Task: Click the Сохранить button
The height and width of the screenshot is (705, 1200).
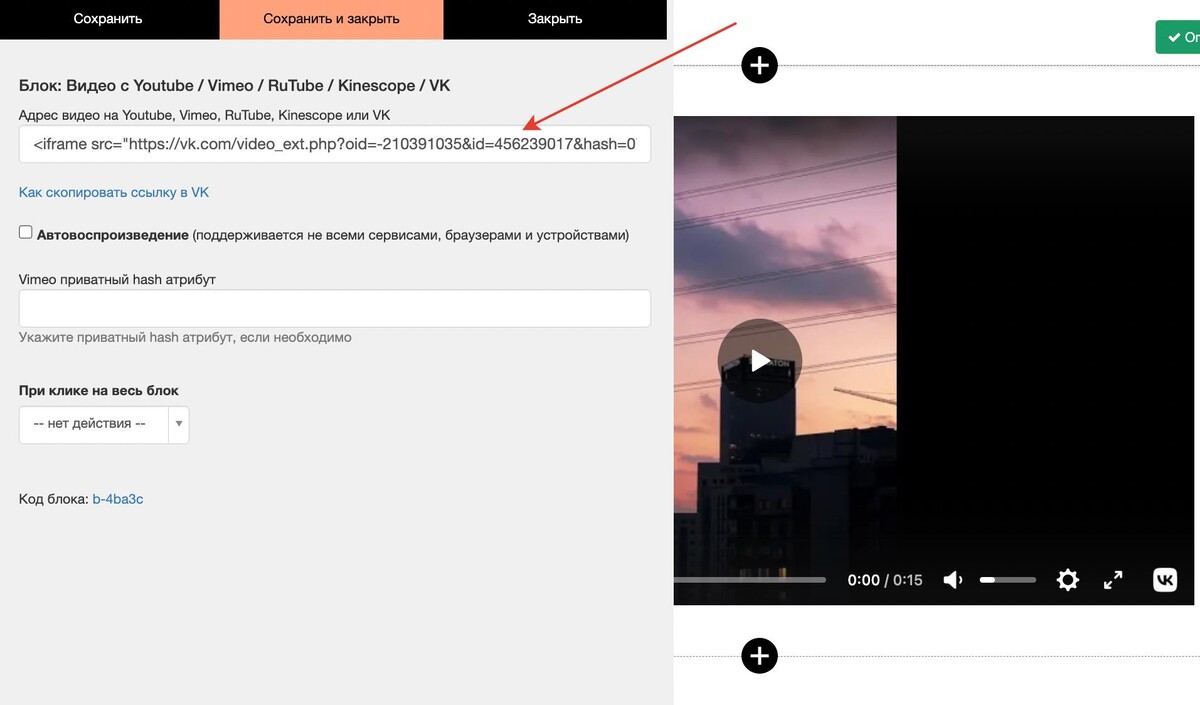Action: (108, 19)
